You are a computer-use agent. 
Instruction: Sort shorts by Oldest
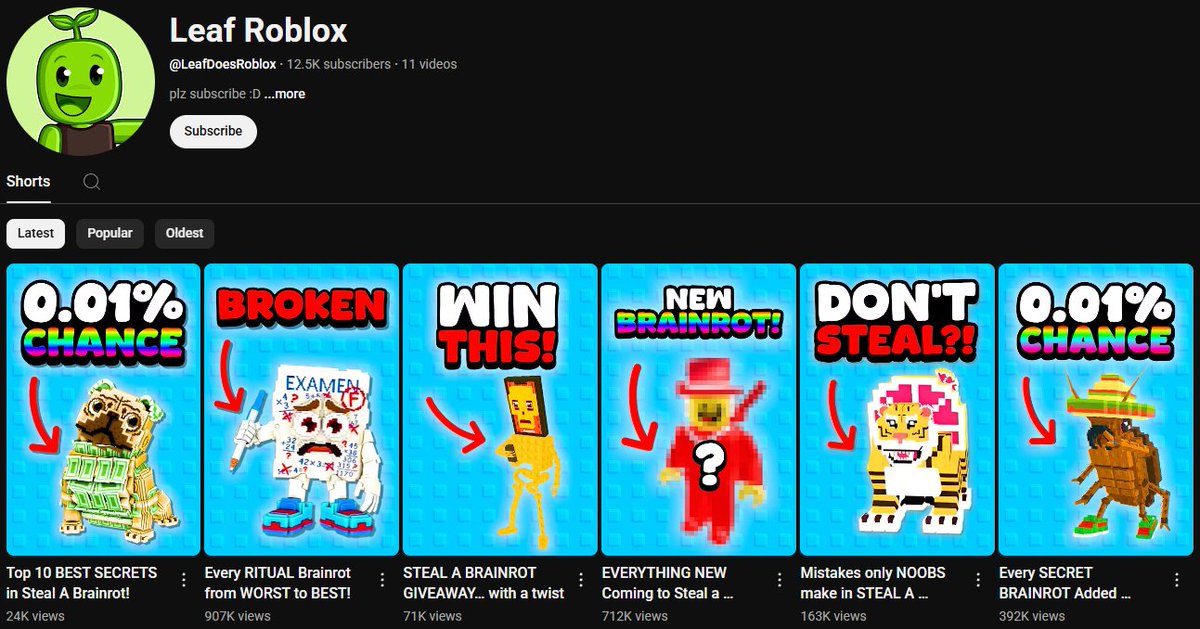point(184,233)
